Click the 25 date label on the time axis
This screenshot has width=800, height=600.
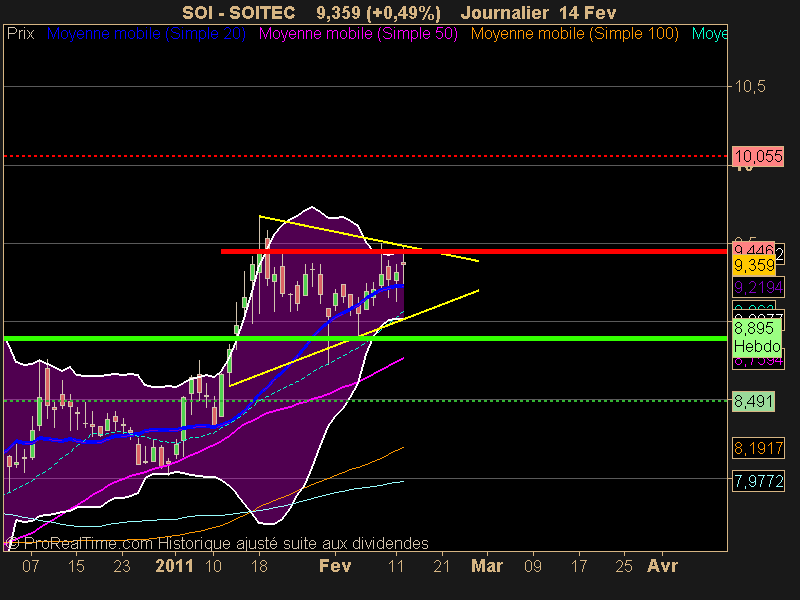[x=624, y=566]
